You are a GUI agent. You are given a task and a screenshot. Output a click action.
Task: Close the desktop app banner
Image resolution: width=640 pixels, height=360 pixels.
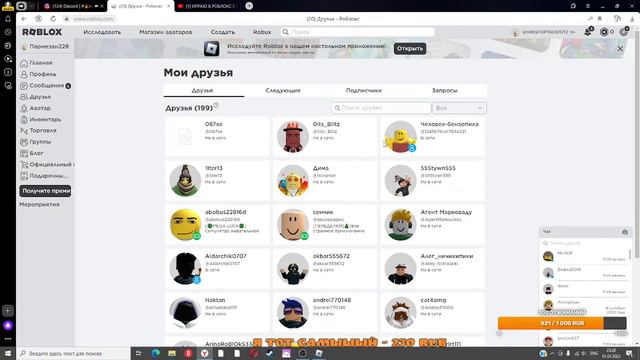pyautogui.click(x=620, y=49)
